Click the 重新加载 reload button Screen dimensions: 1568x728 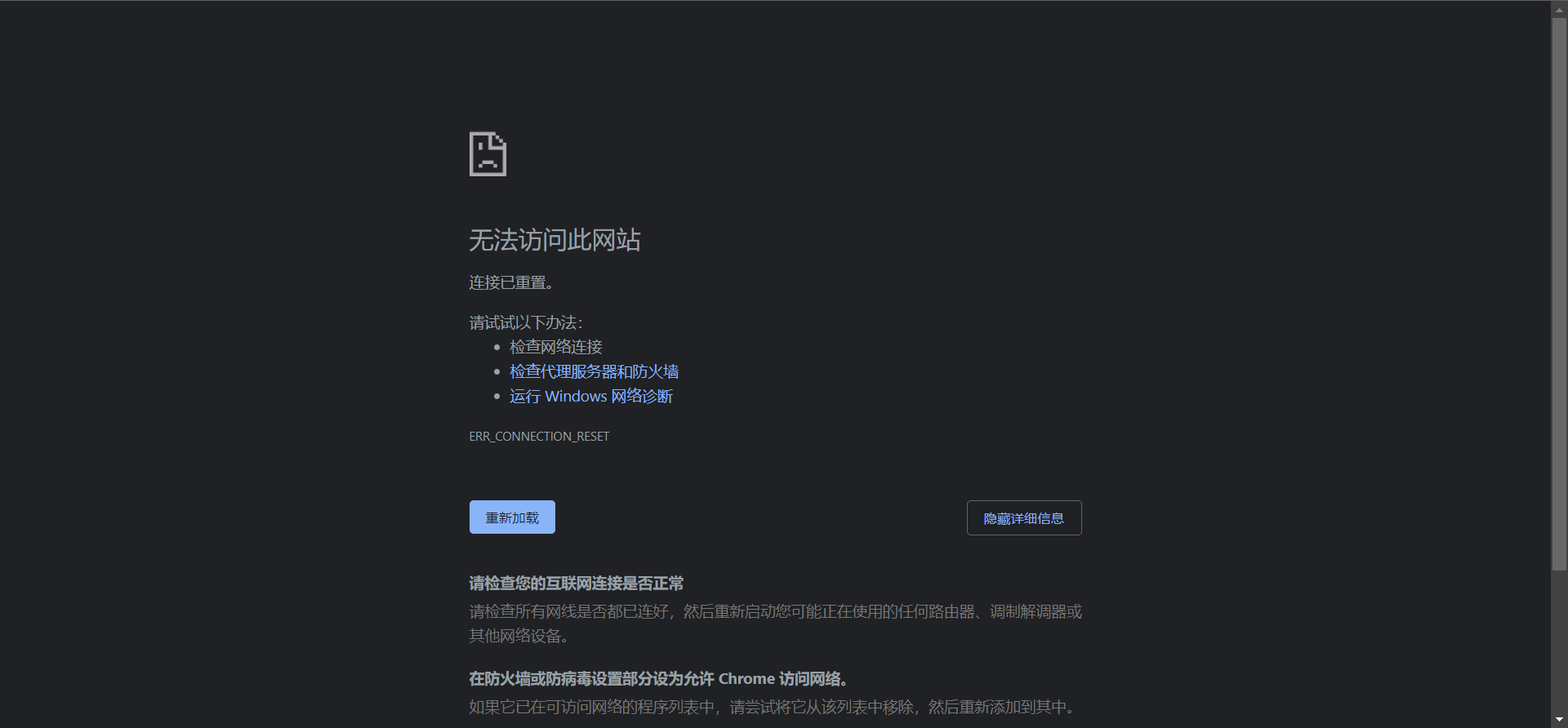click(512, 517)
